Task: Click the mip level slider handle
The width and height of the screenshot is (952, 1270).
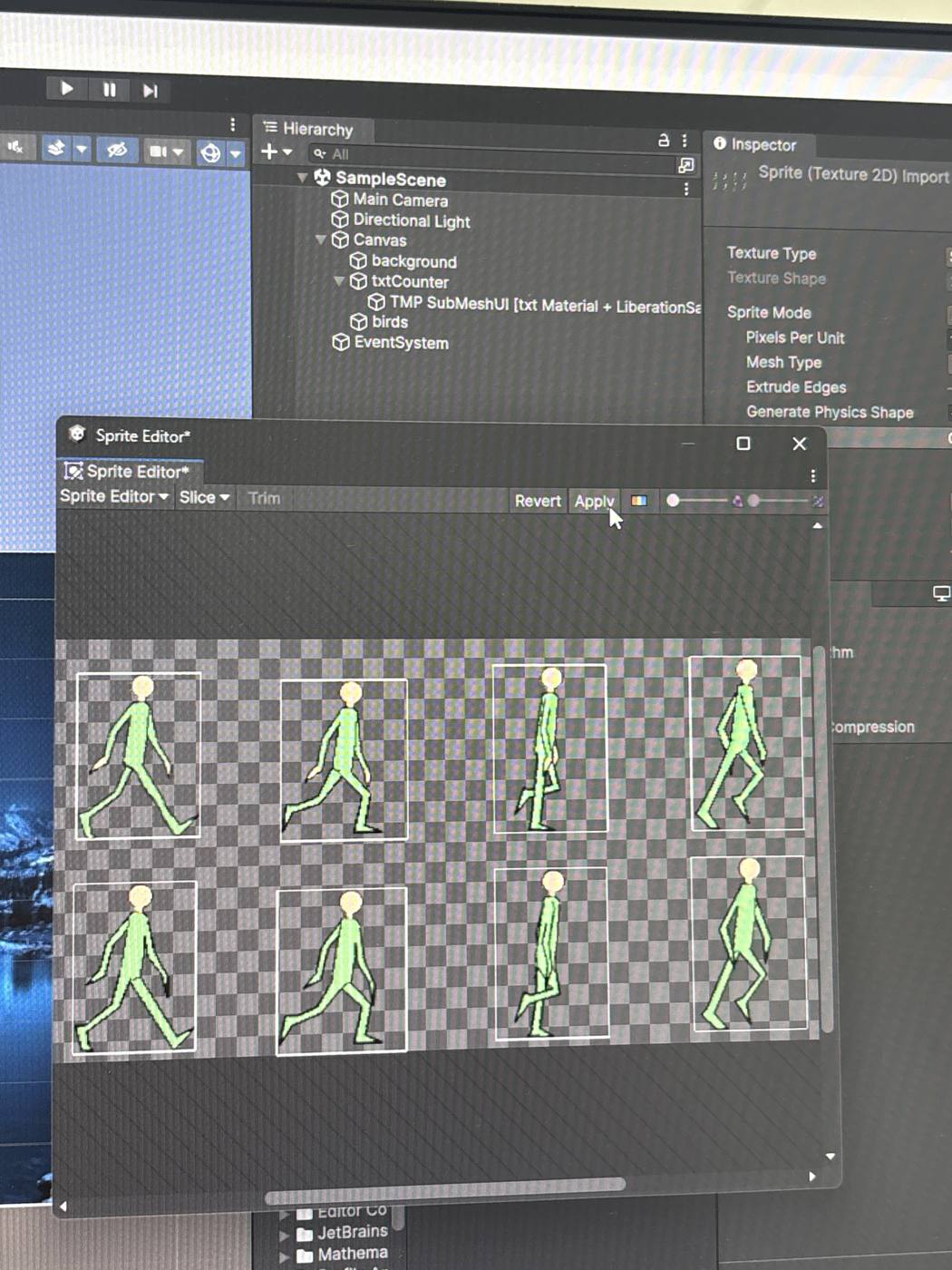Action: 753,501
